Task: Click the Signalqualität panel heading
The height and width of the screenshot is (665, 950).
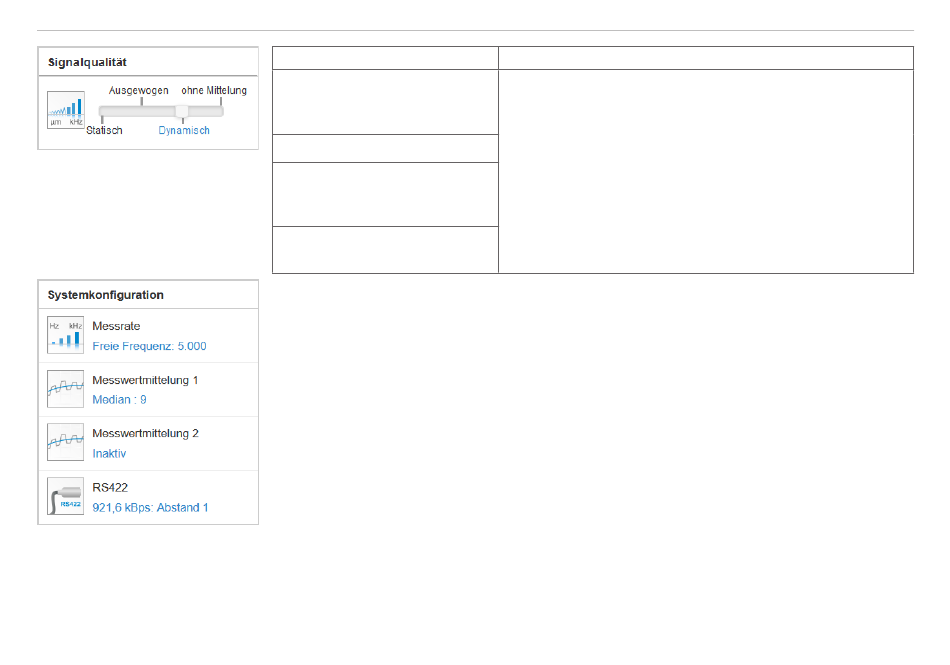Action: tap(87, 62)
